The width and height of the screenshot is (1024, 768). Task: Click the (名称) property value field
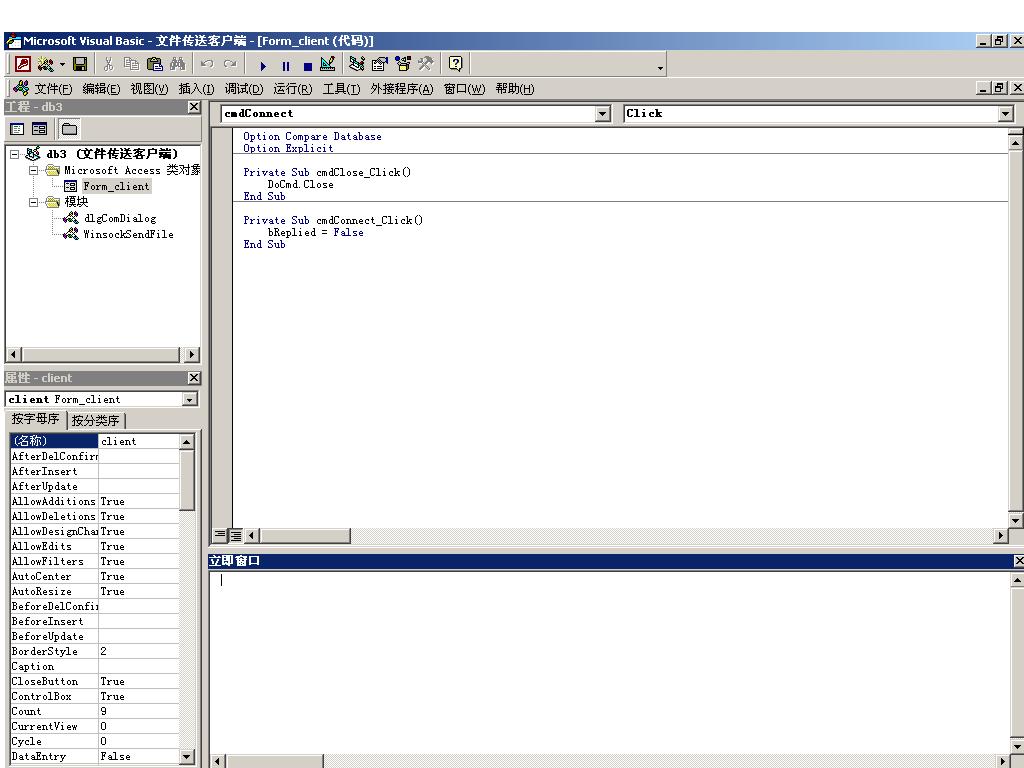[138, 441]
